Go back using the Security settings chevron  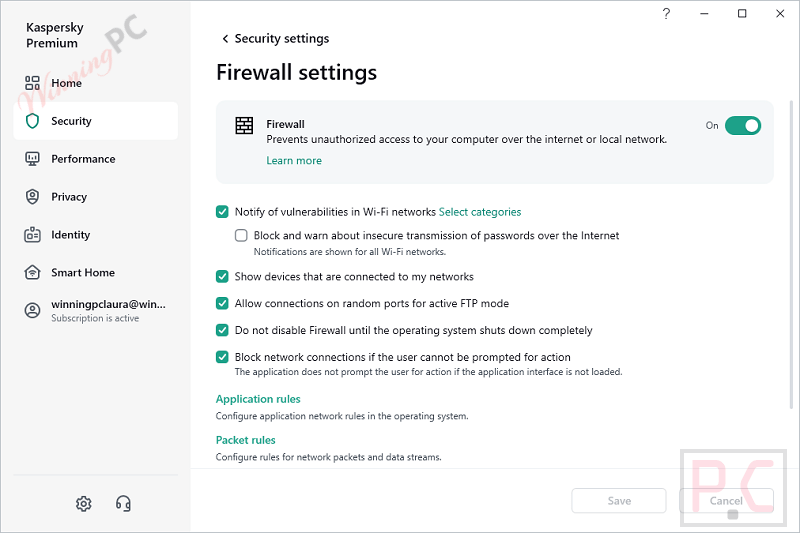225,39
